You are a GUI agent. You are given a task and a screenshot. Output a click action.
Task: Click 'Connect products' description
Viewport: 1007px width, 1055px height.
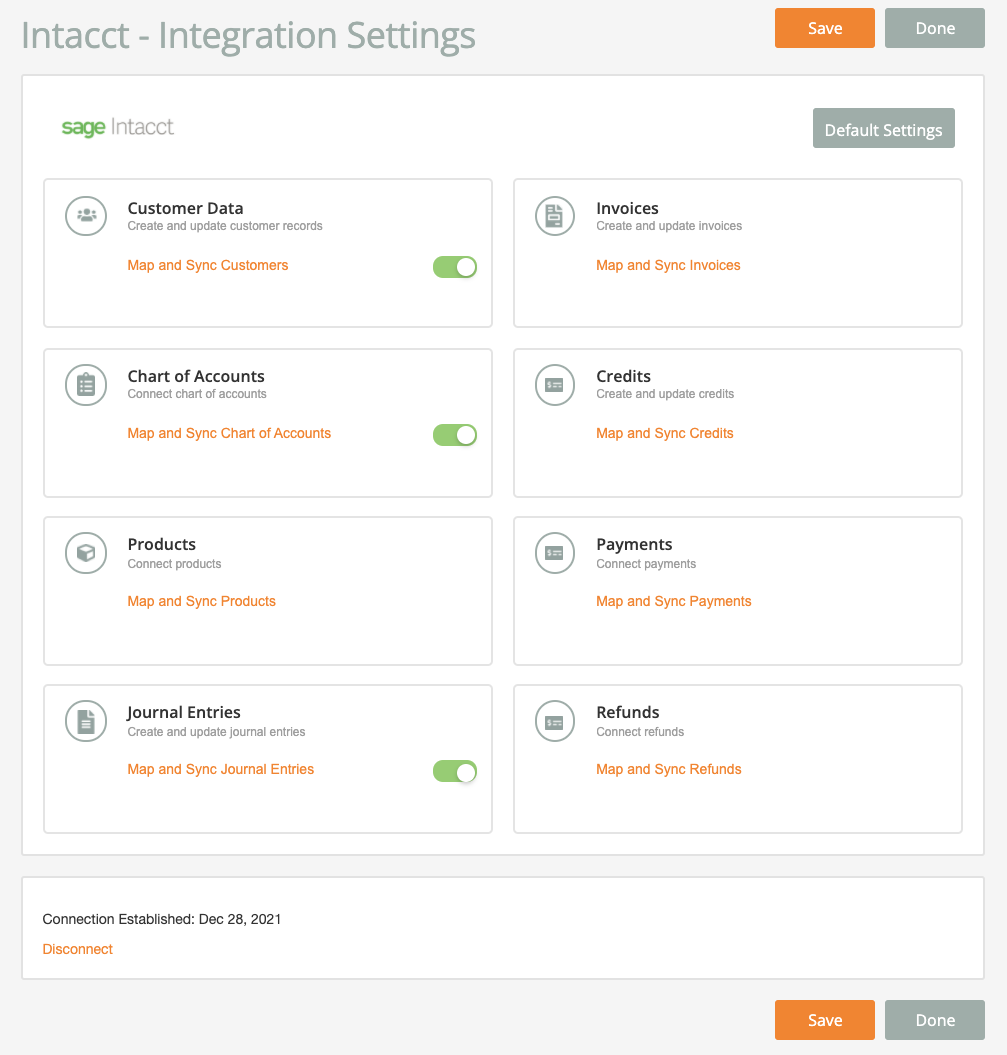[174, 564]
